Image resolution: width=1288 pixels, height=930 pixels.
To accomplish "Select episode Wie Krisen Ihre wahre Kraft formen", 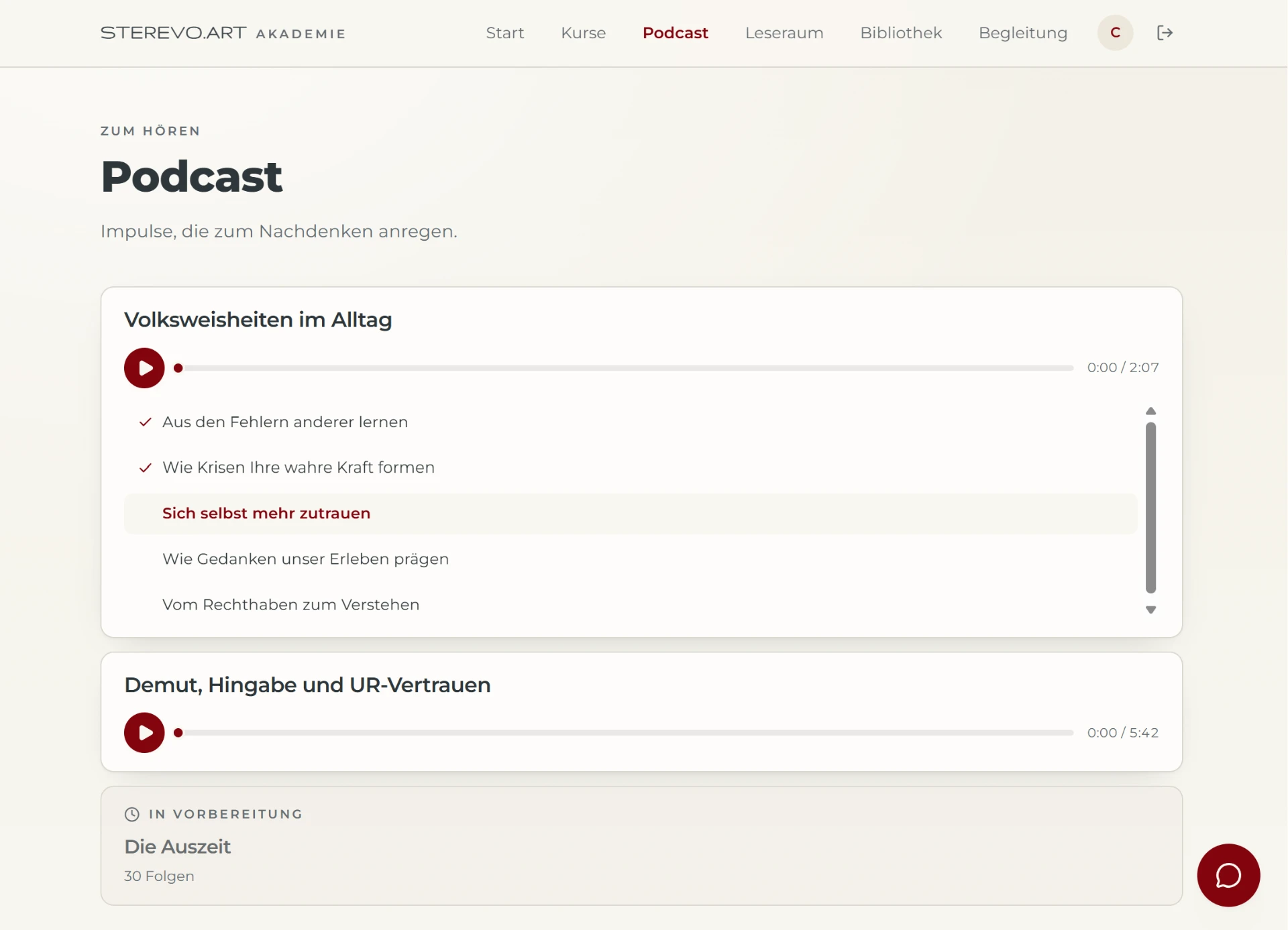I will tap(631, 467).
